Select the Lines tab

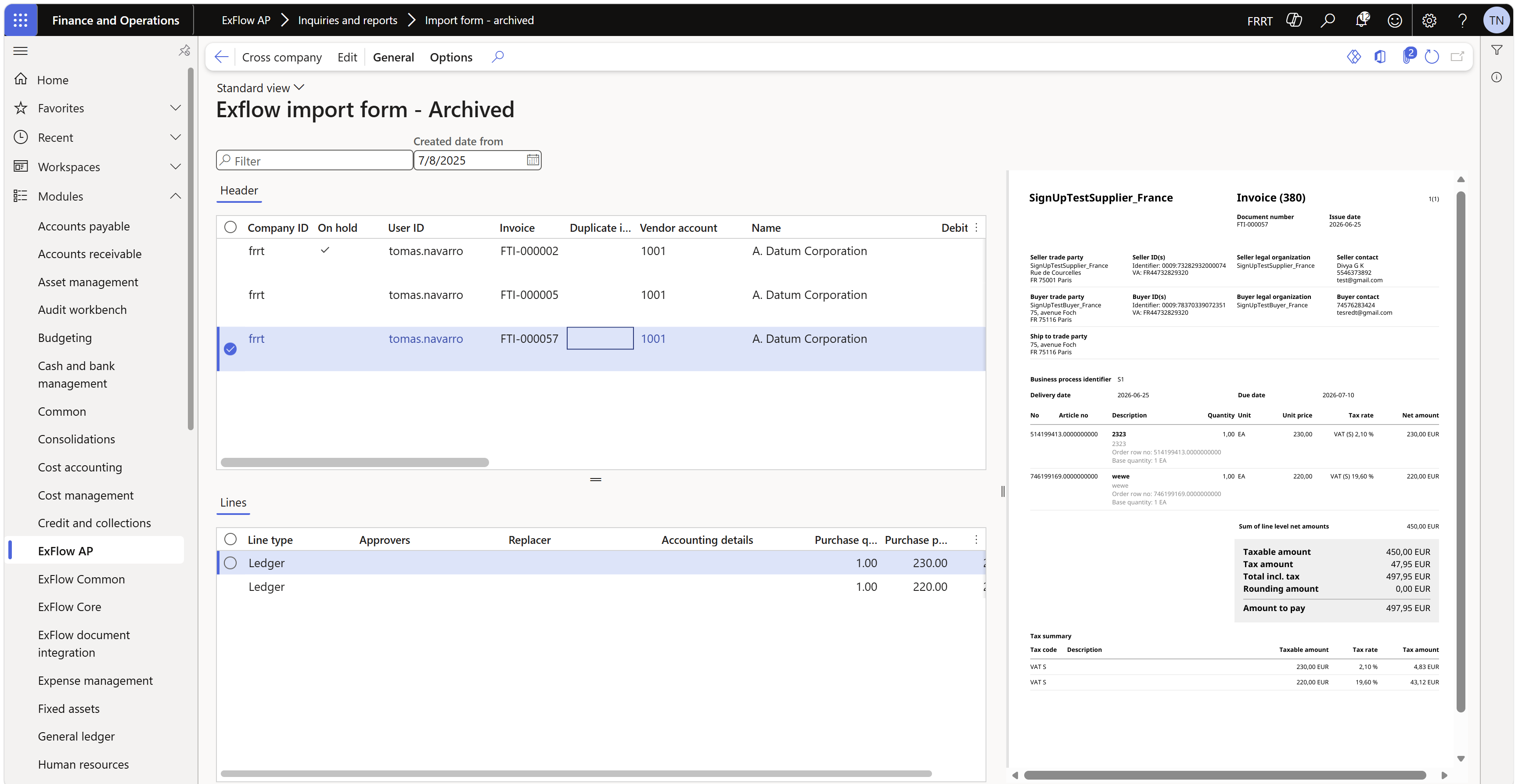(233, 503)
